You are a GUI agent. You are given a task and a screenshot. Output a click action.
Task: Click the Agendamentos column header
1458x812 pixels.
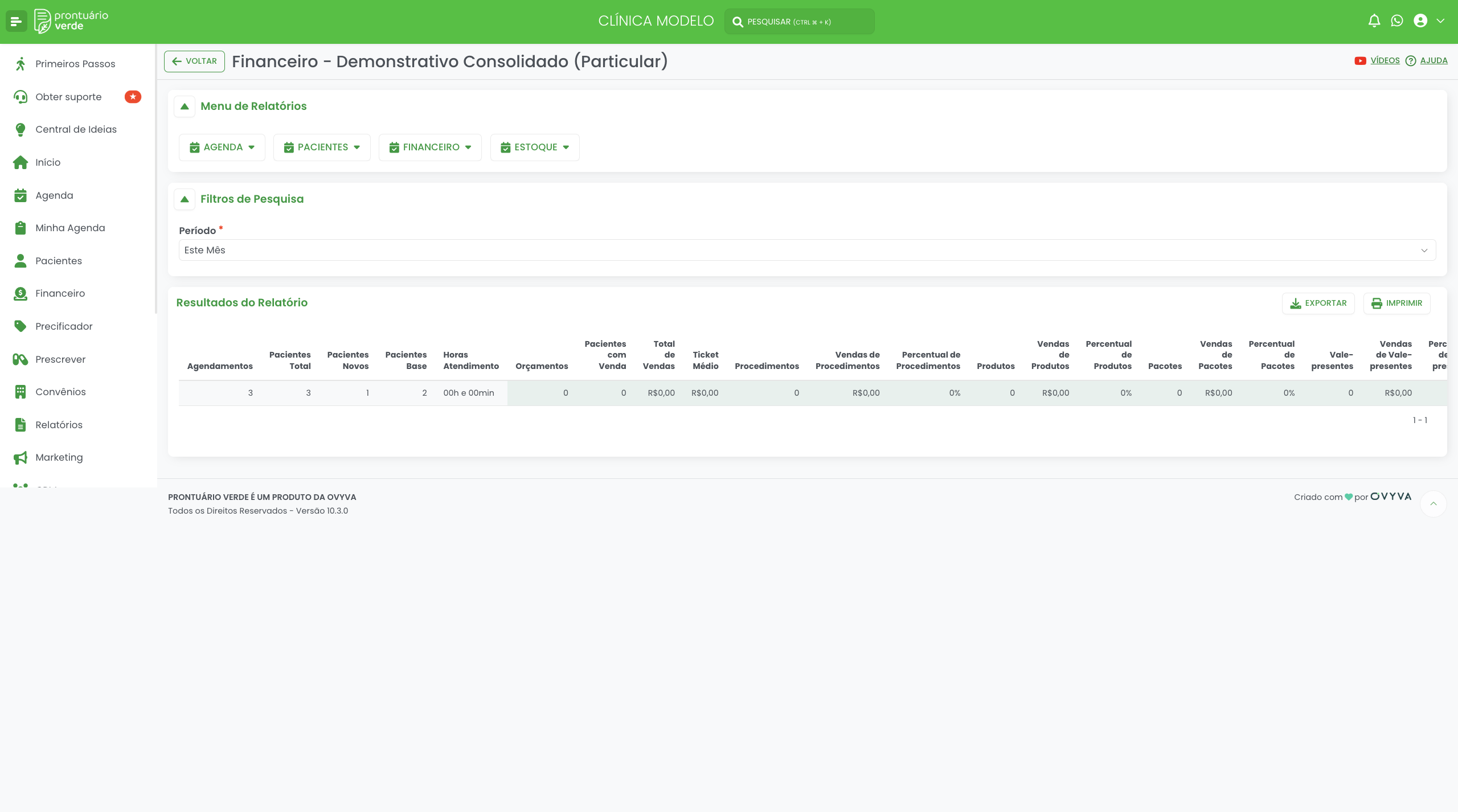220,366
